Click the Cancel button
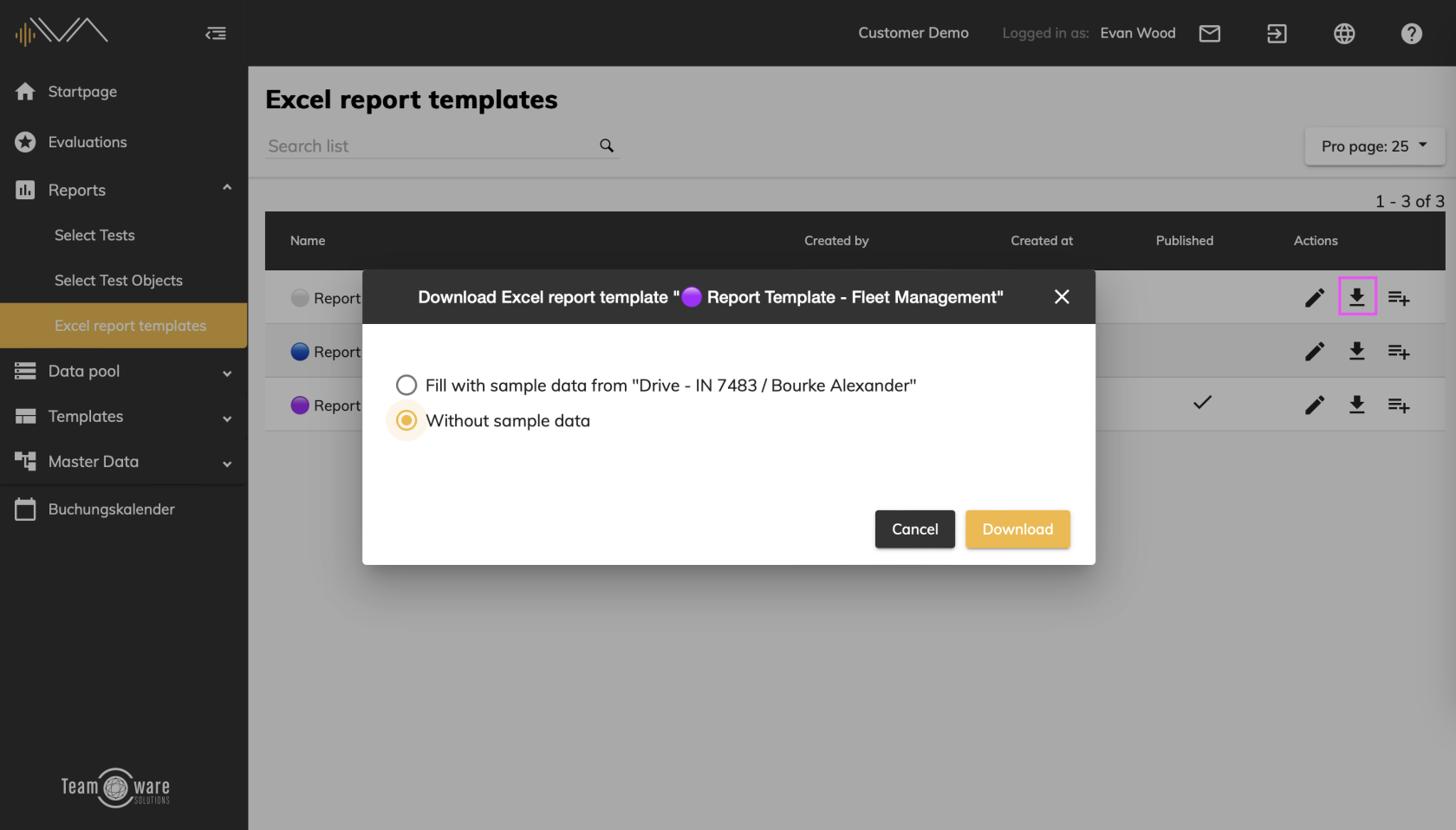 (915, 528)
